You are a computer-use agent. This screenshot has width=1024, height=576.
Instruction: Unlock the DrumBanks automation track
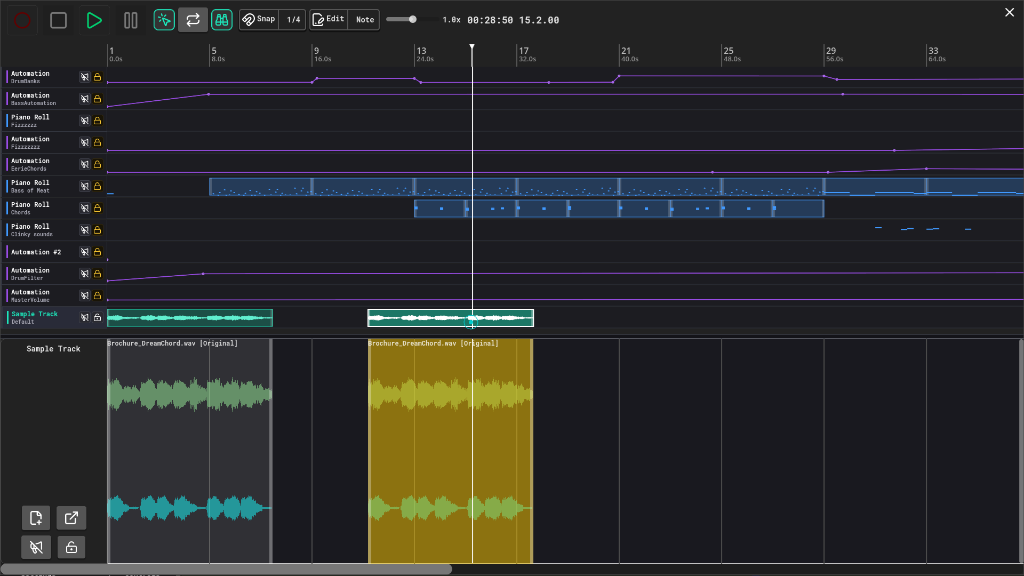pos(97,77)
